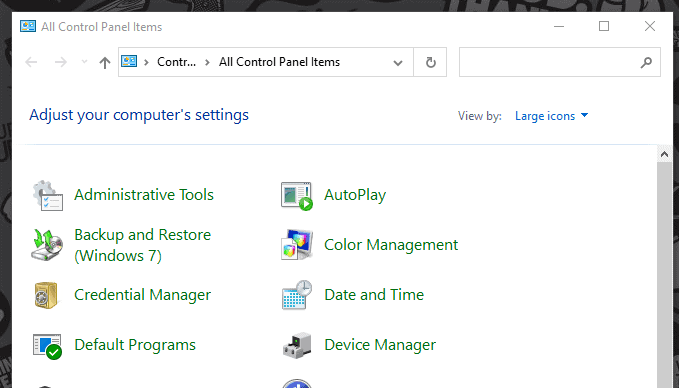
Task: Click the search magnifier icon
Action: [x=646, y=62]
